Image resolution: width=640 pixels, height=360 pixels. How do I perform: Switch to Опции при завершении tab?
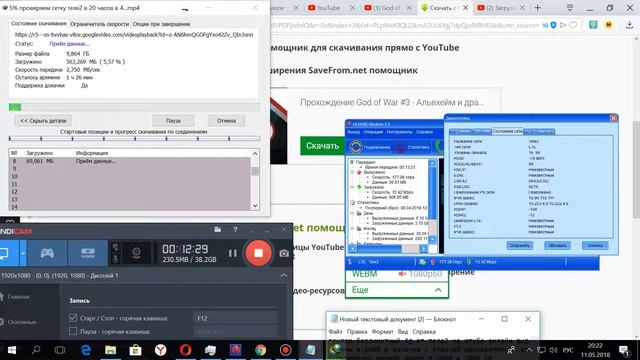coord(161,24)
